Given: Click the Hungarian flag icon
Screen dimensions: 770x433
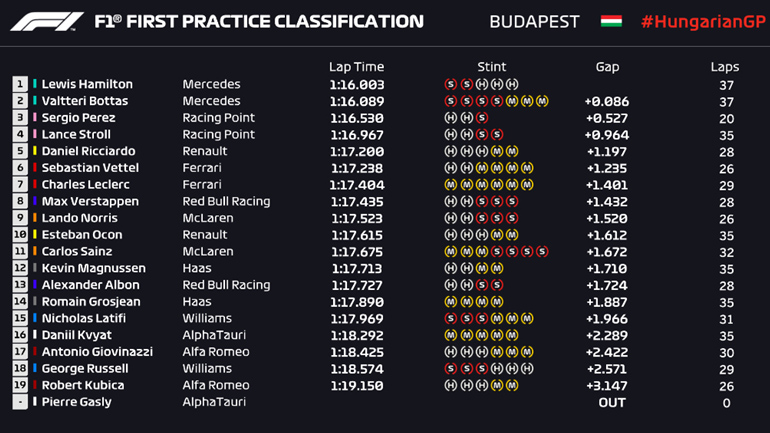Looking at the screenshot, I should (610, 21).
